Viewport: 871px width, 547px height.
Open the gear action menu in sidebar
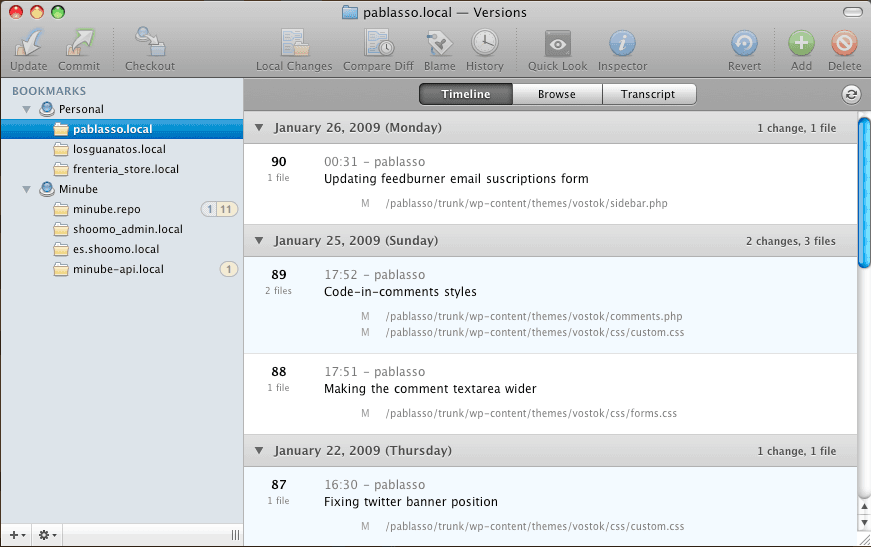pos(47,535)
